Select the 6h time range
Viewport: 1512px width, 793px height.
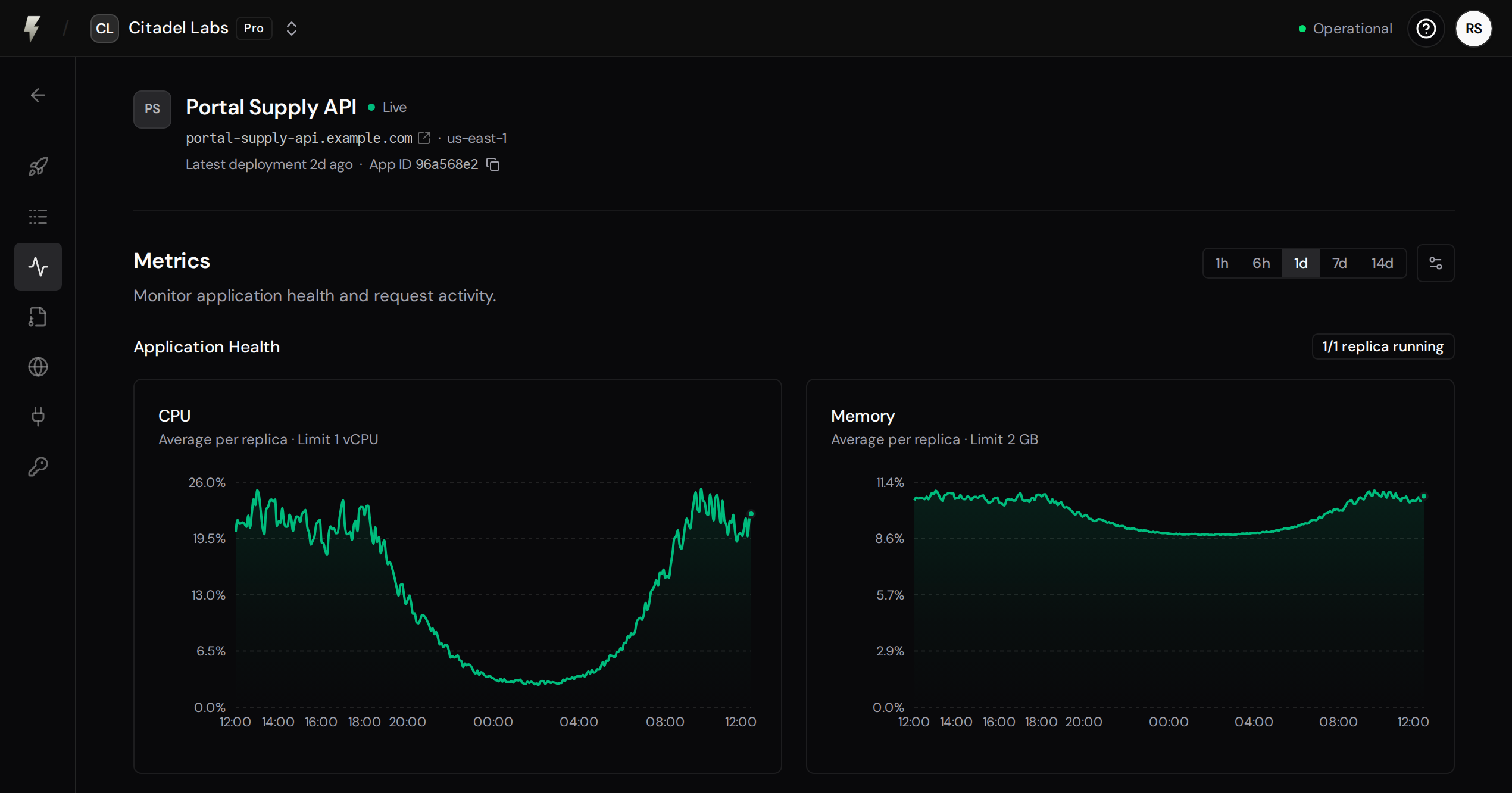[x=1261, y=263]
